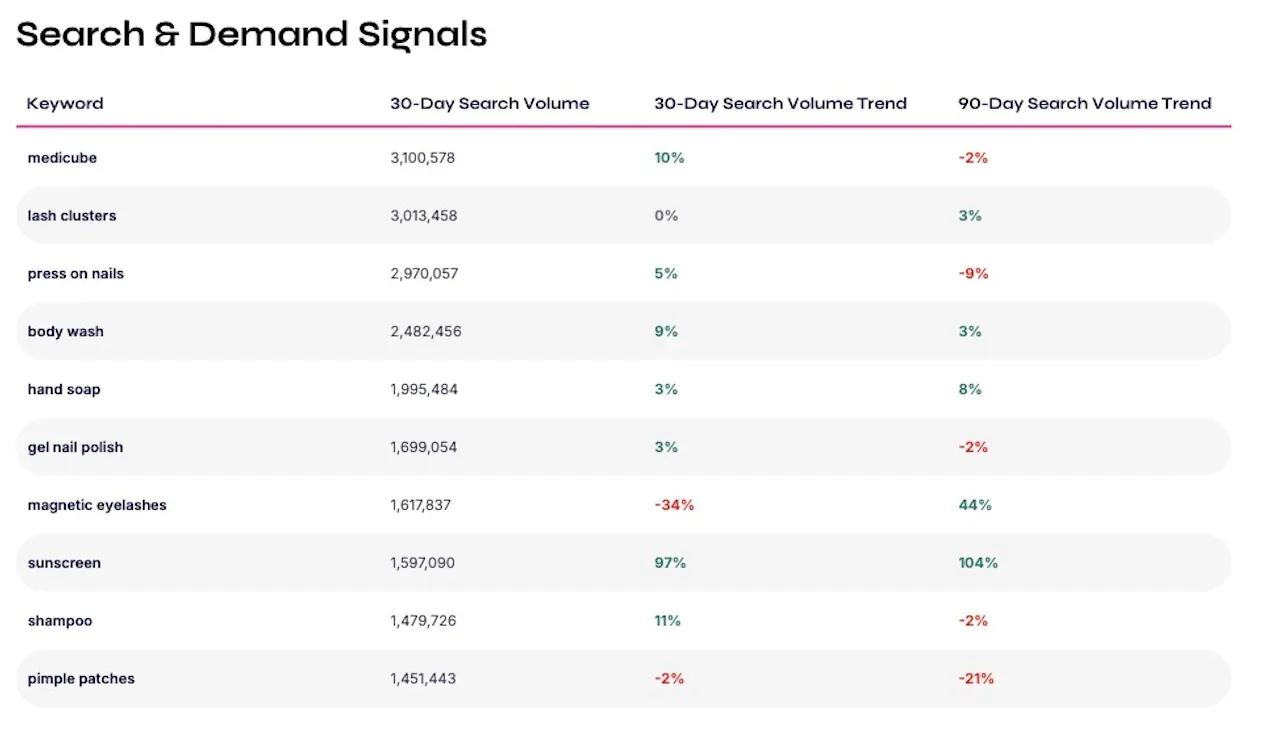Image resolution: width=1284 pixels, height=730 pixels.
Task: Open the pimple patches keyword
Action: 81,679
